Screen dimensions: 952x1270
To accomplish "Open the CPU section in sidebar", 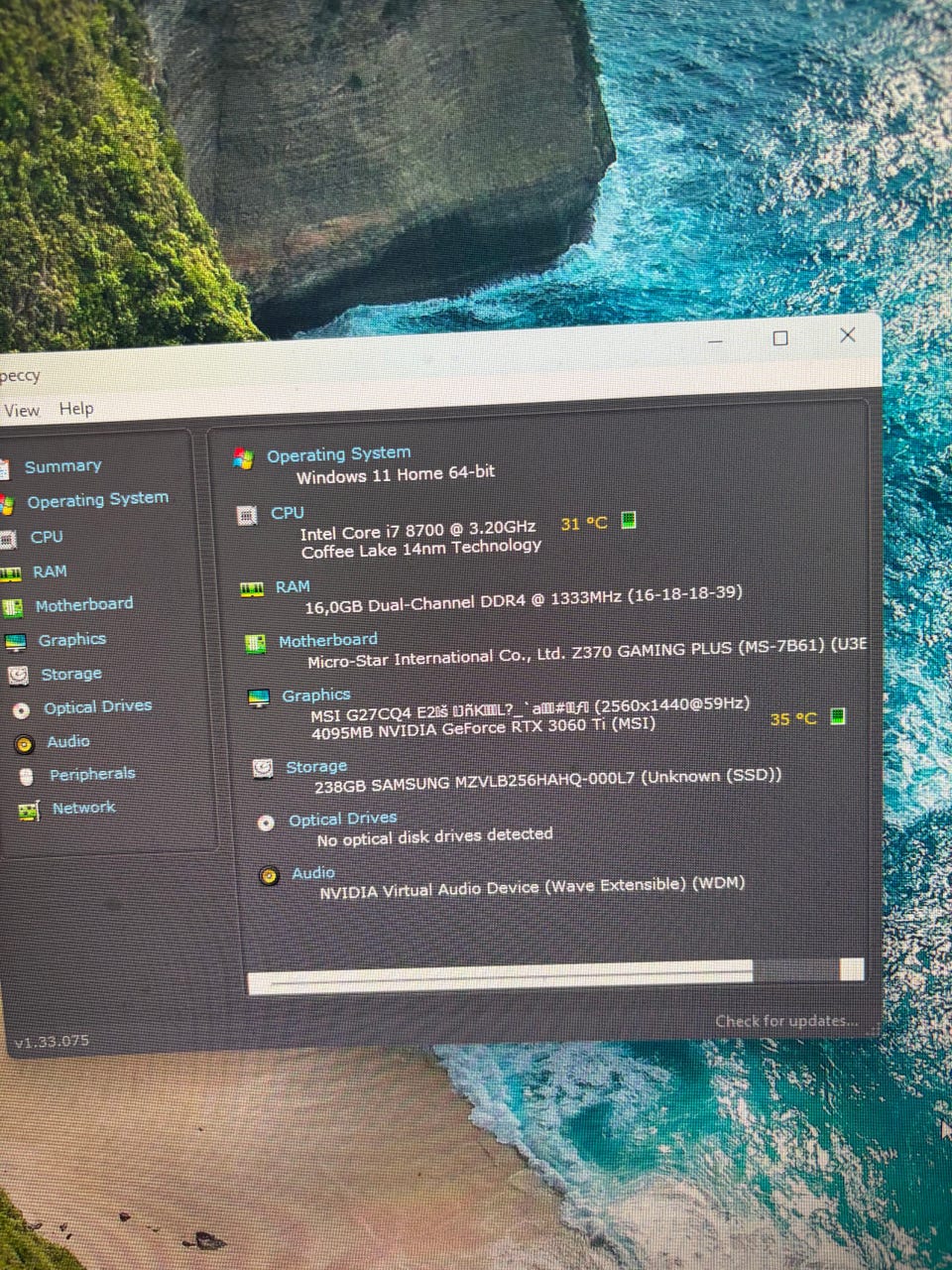I will 47,537.
